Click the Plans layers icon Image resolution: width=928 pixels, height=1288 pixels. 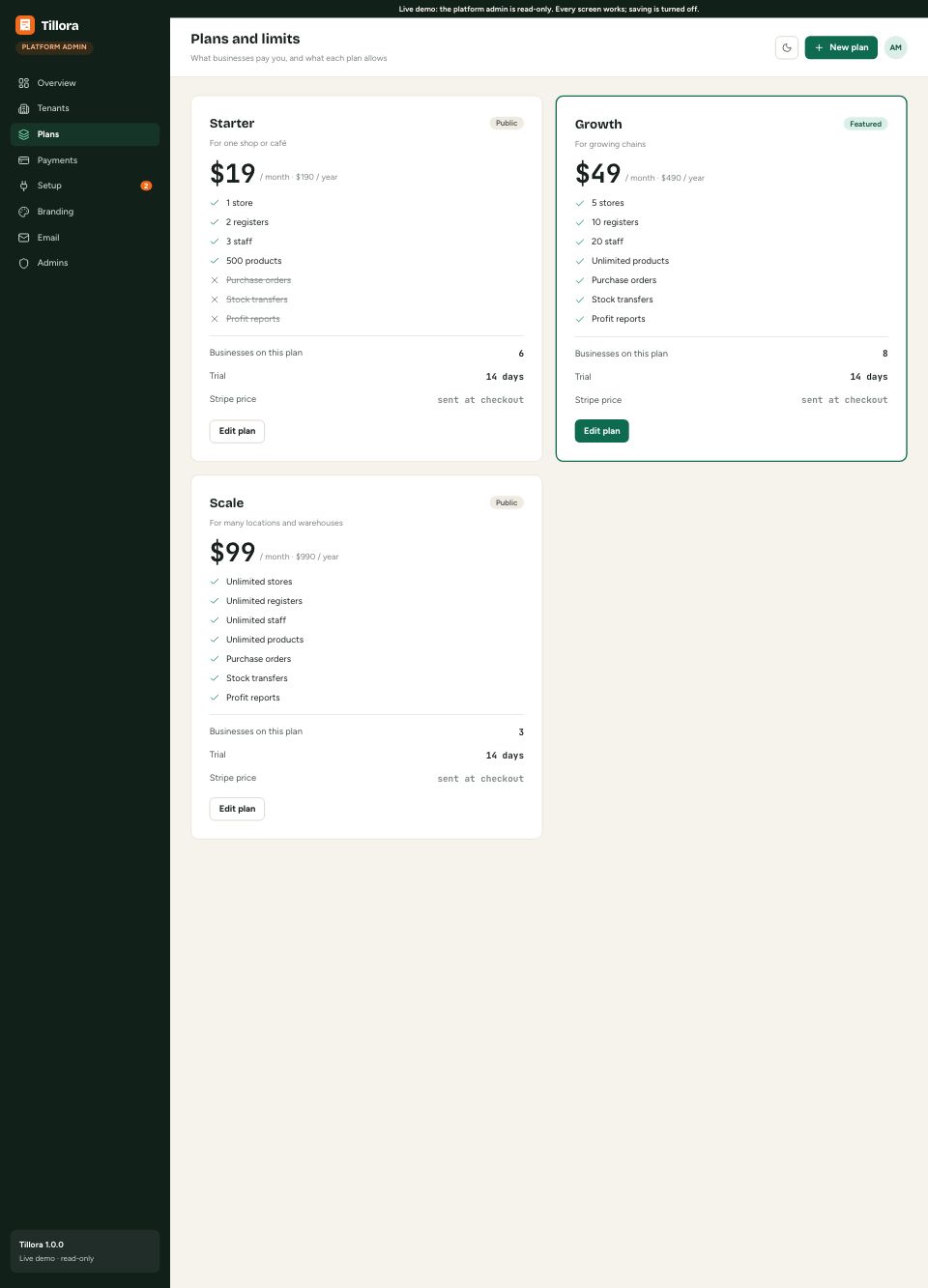click(24, 134)
